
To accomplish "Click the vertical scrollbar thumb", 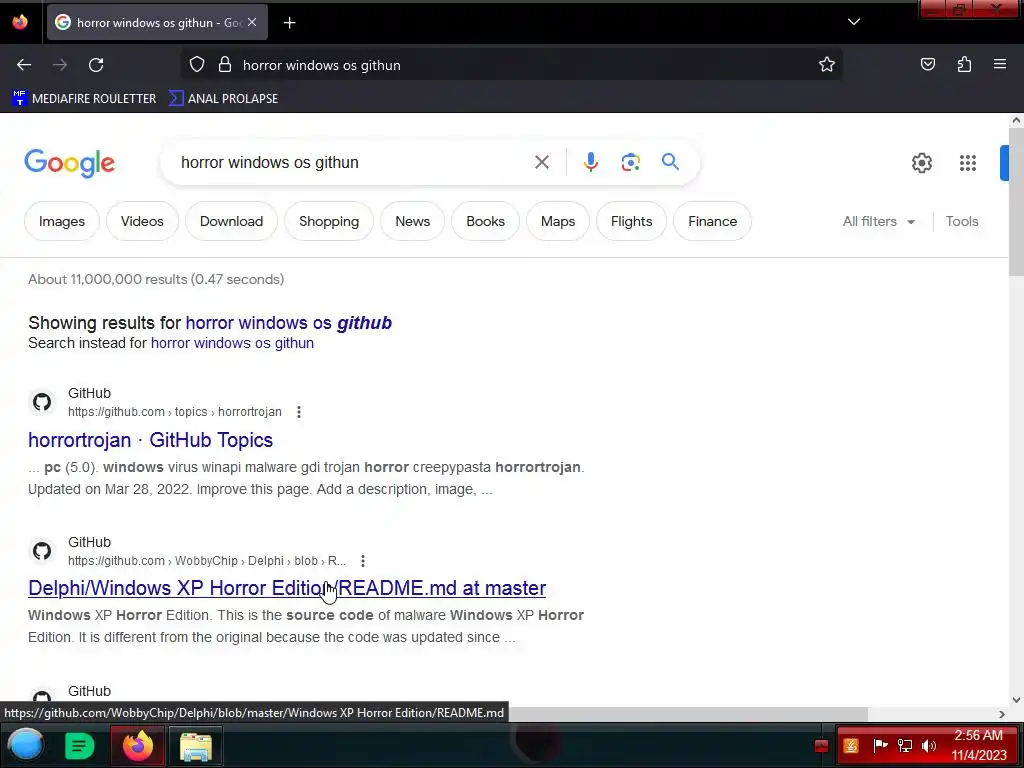I will (x=1016, y=201).
